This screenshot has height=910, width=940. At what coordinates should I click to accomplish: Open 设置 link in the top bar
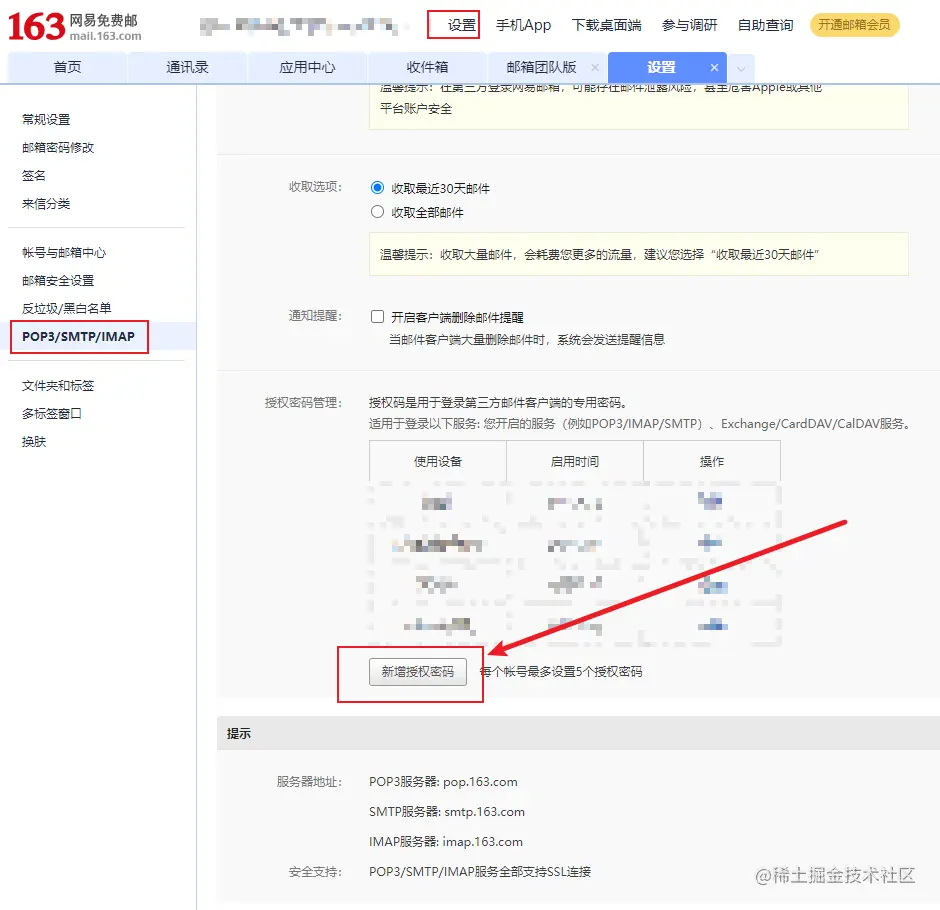tap(461, 25)
